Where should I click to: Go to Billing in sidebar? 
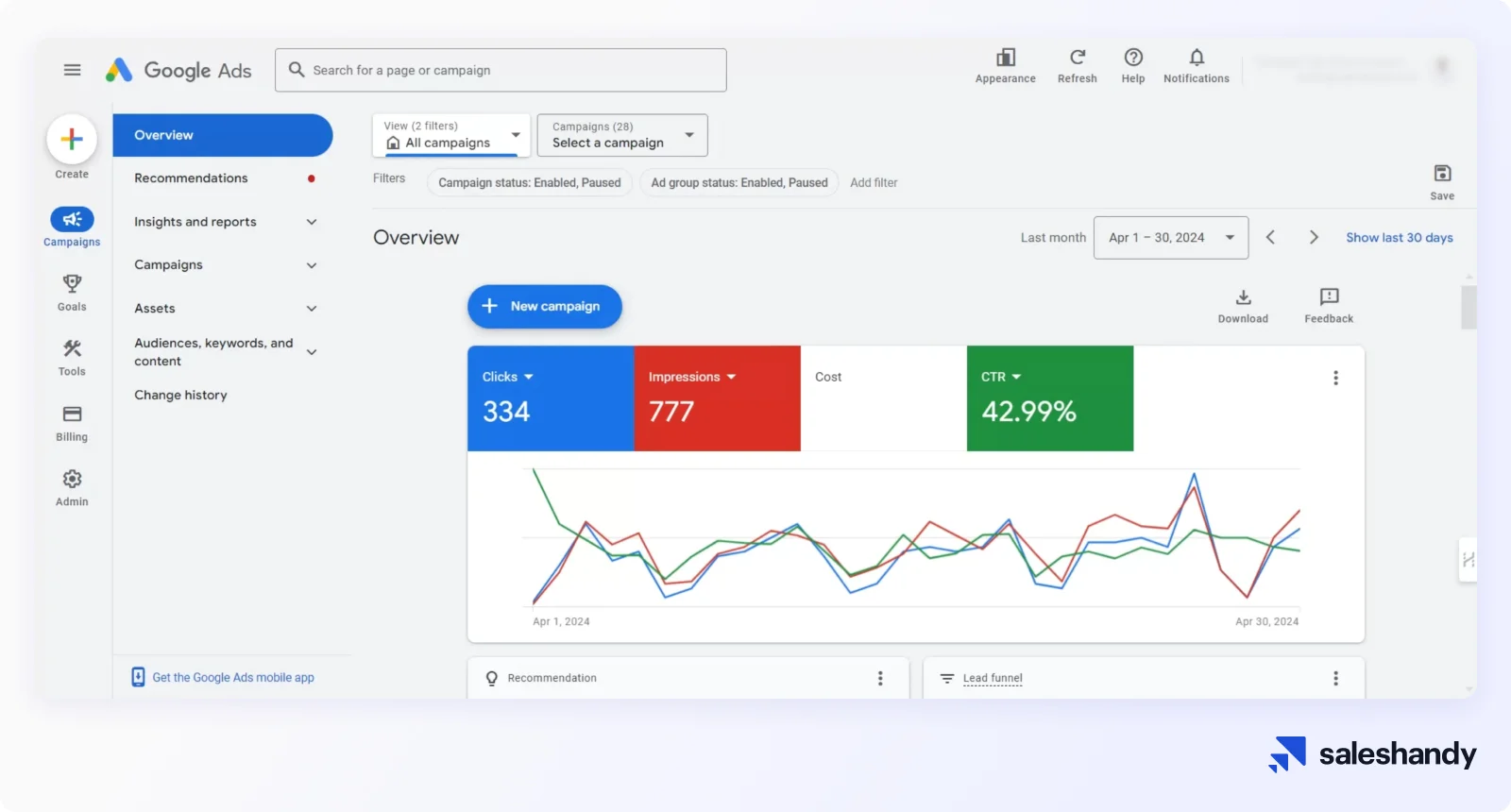pyautogui.click(x=72, y=415)
